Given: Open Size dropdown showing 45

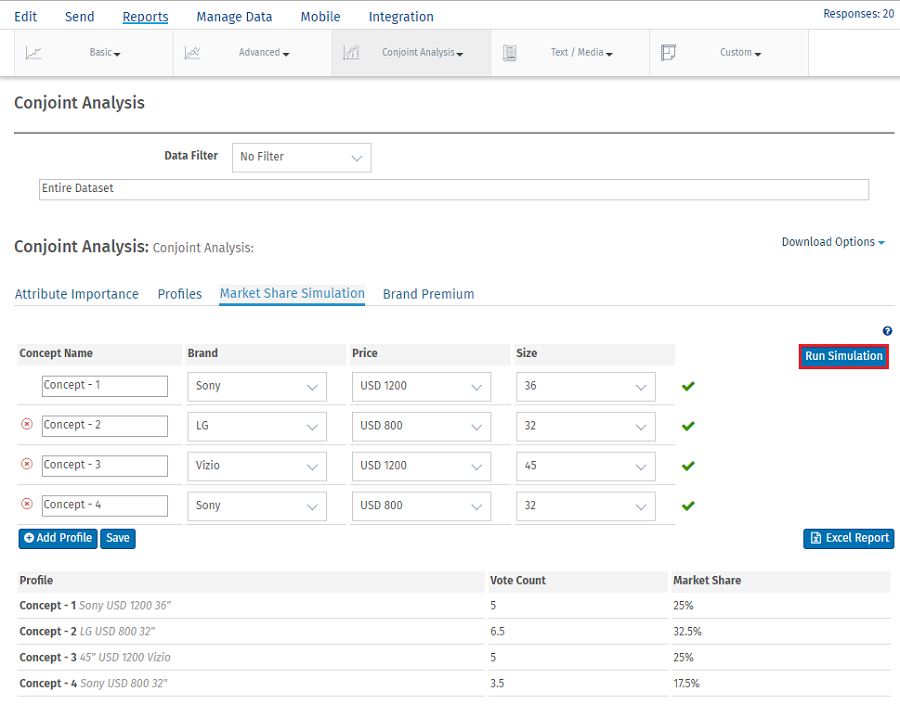Looking at the screenshot, I should (x=585, y=466).
